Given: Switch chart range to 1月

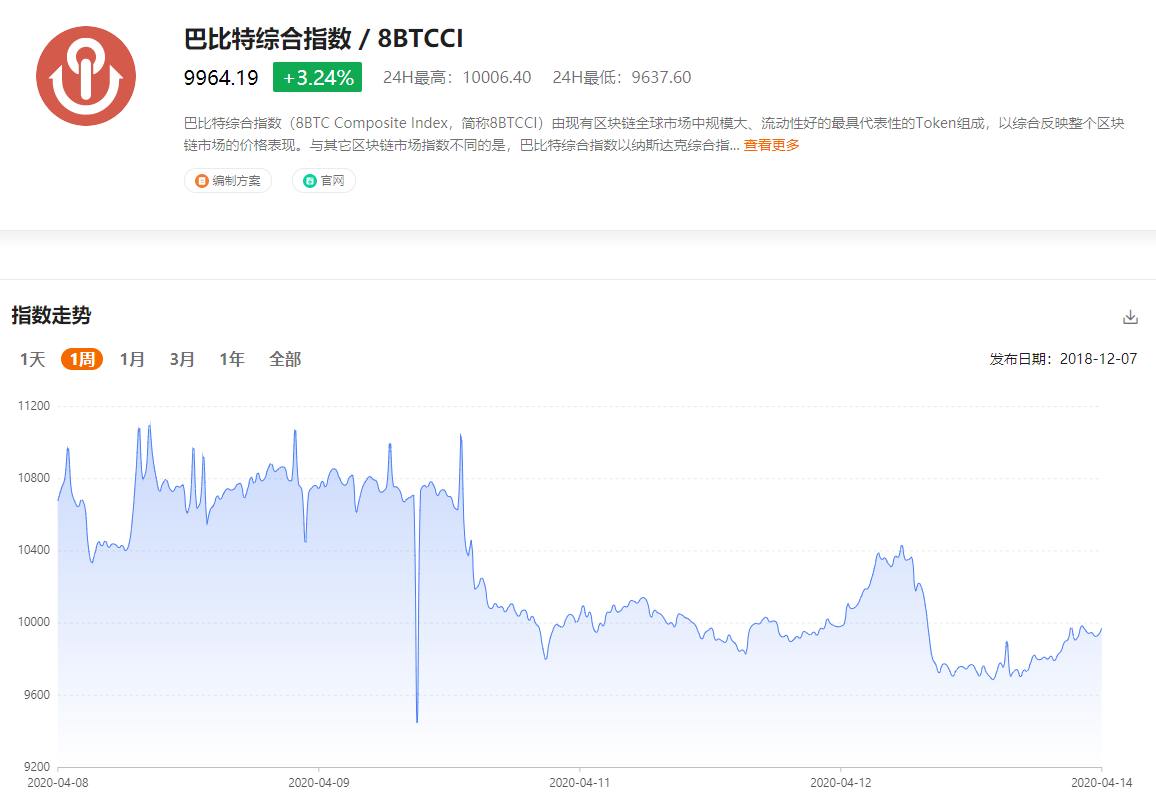Looking at the screenshot, I should pyautogui.click(x=133, y=359).
